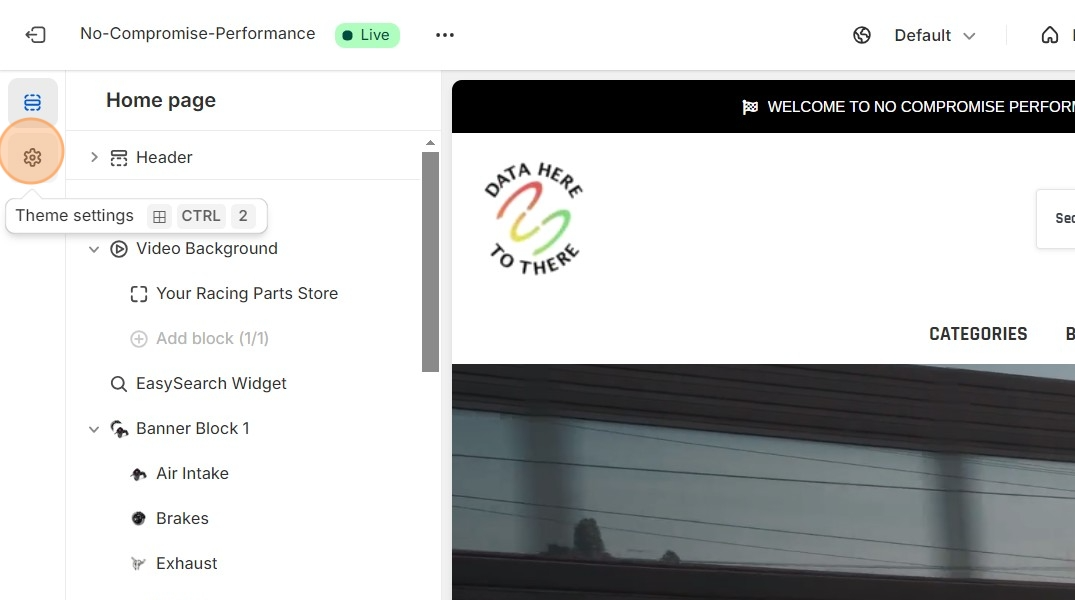Image resolution: width=1075 pixels, height=600 pixels.
Task: Click the Header section icon
Action: point(119,158)
